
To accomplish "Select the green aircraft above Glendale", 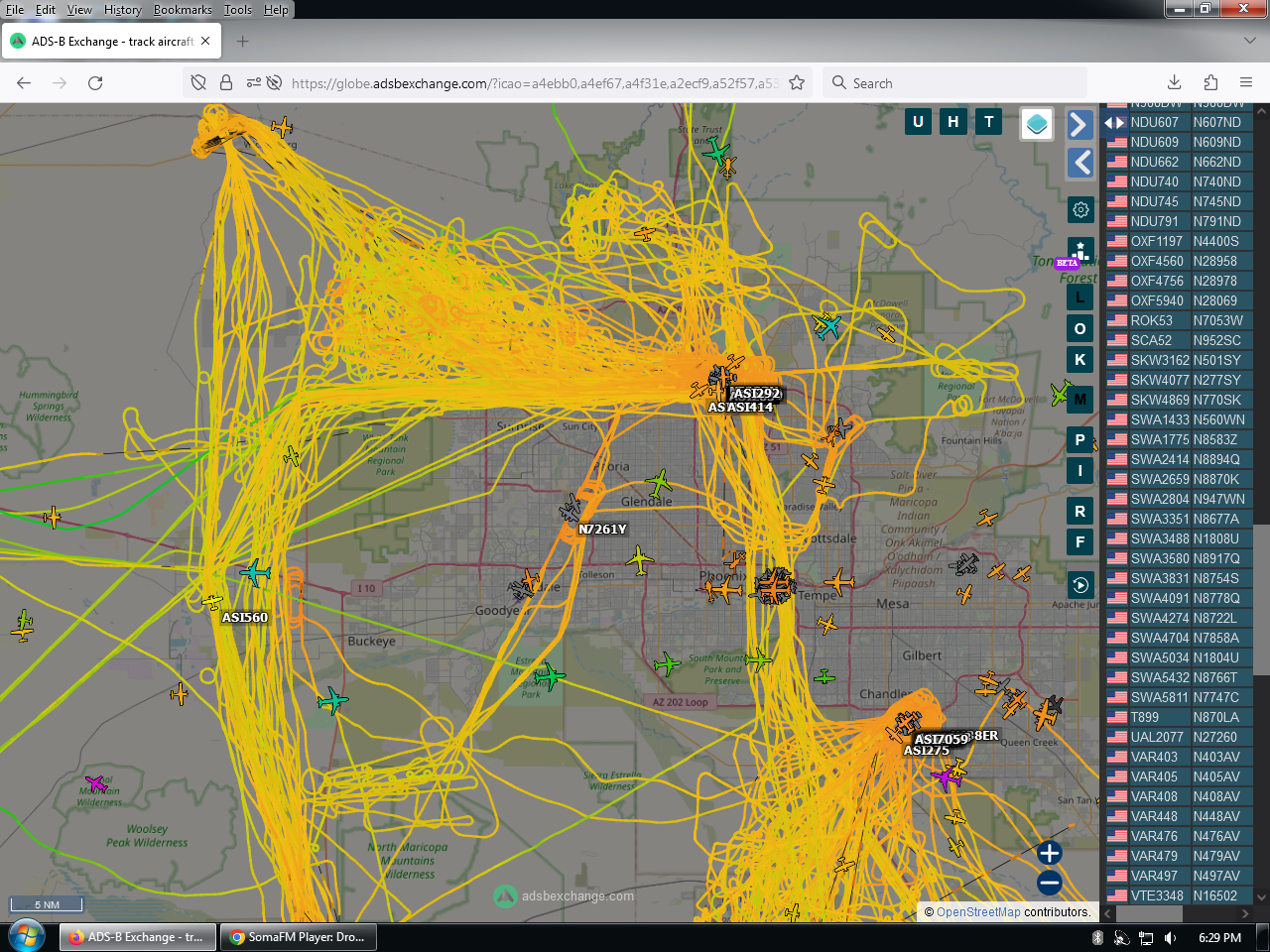I will (658, 484).
